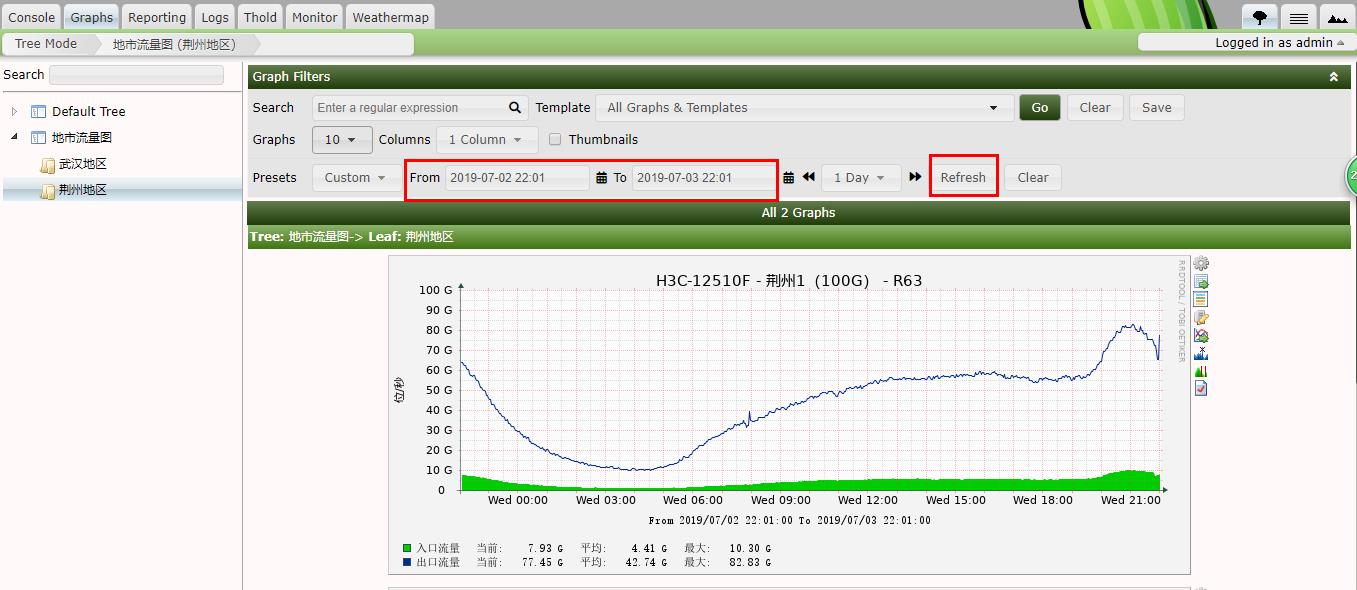Focus the tree Search field

click(x=136, y=75)
